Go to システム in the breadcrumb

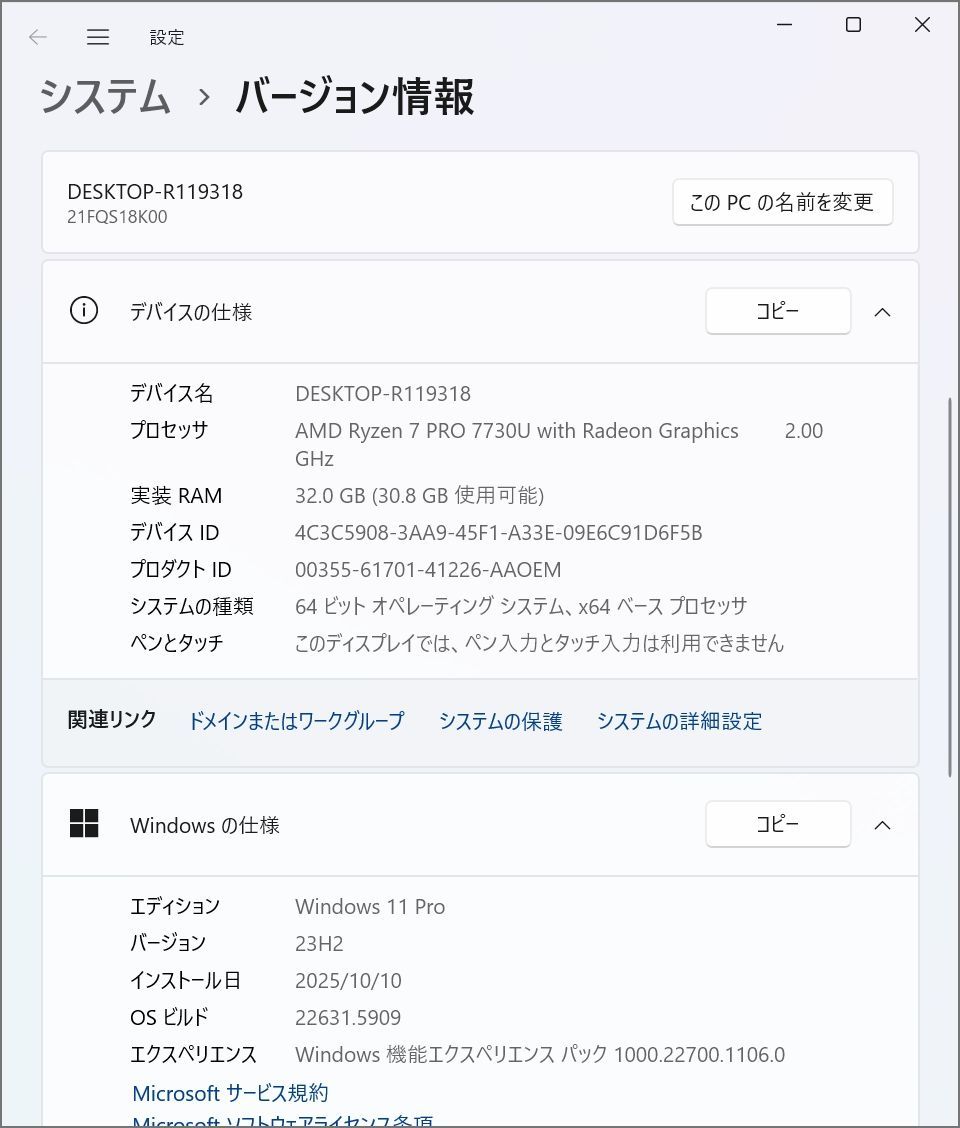coord(105,97)
